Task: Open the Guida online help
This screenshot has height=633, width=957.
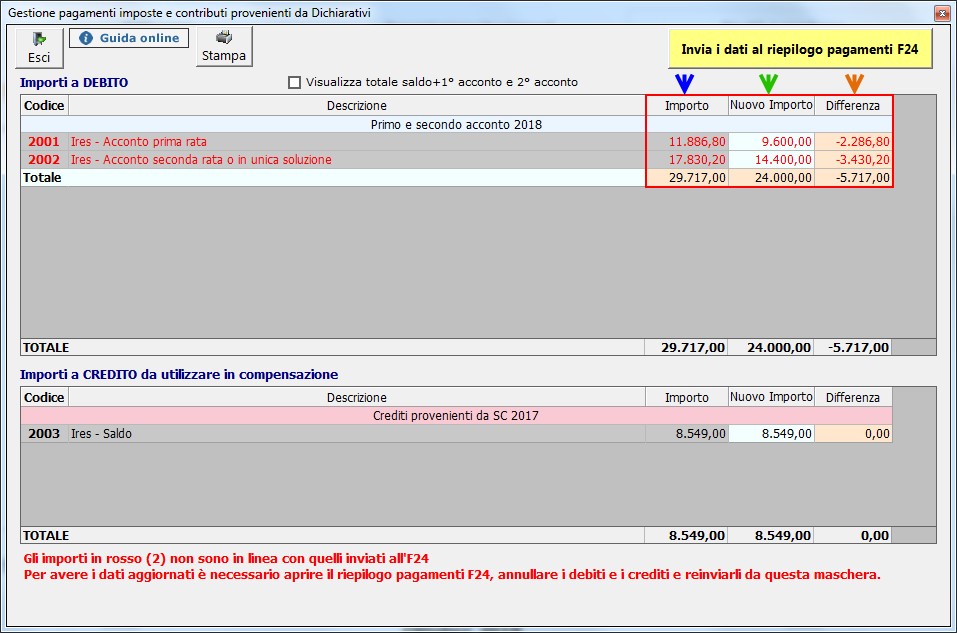Action: click(129, 38)
